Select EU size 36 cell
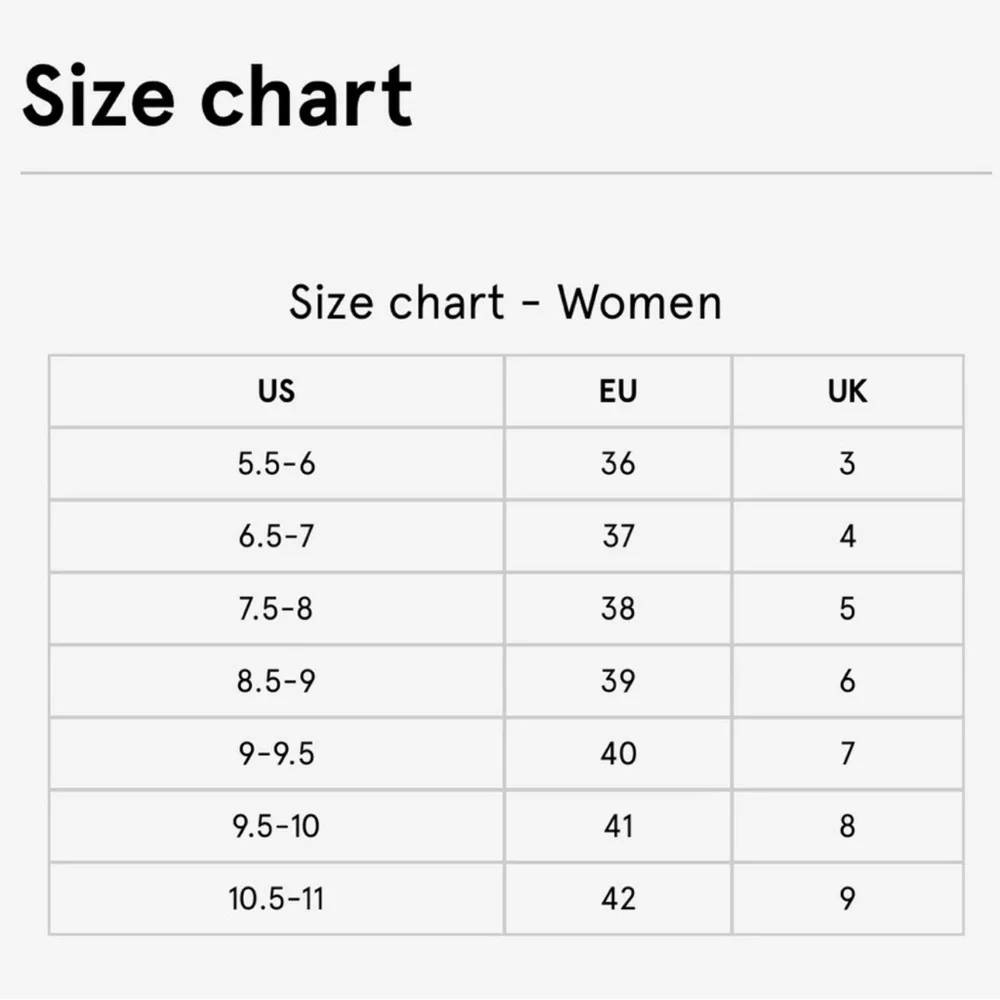1000x1000 pixels. 618,464
